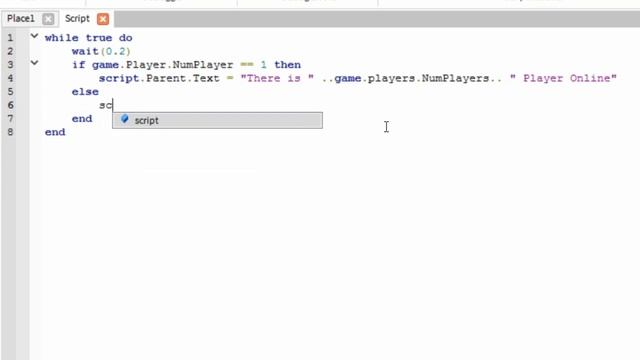Place the cursor on the 'while' keyword
The height and width of the screenshot is (360, 640).
click(62, 38)
